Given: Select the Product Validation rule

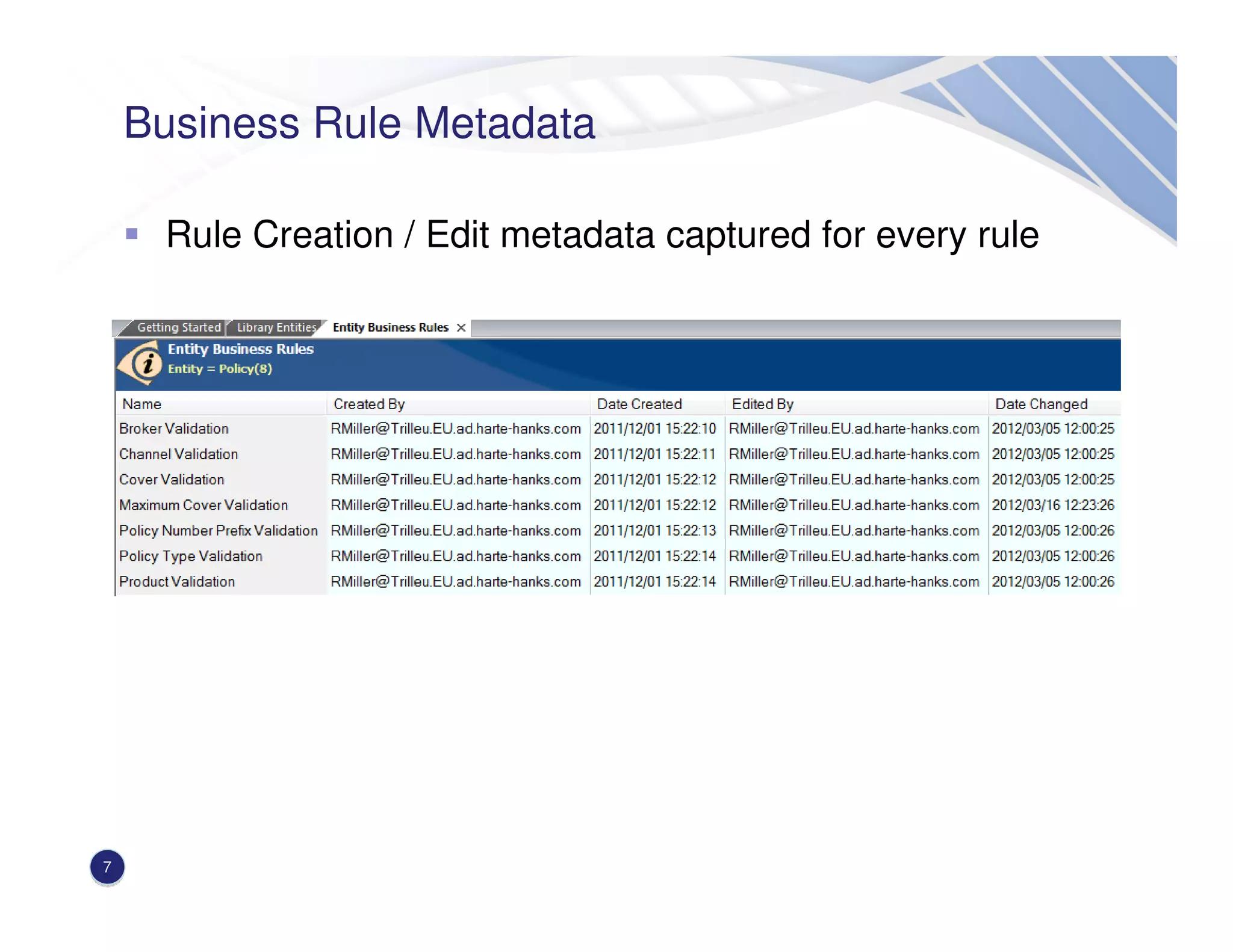Looking at the screenshot, I should 177,581.
